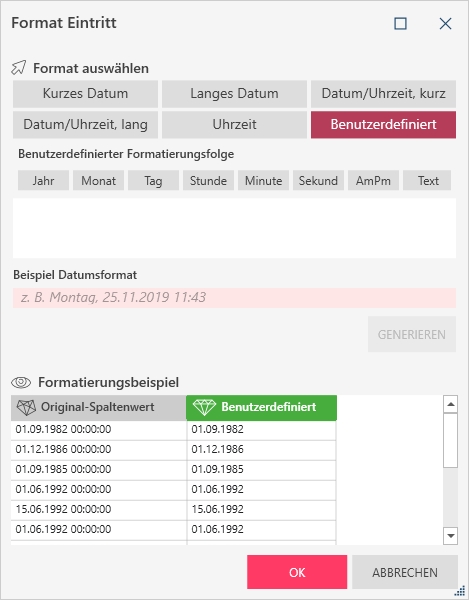Insert the Tag format token
469x600 pixels.
153,181
